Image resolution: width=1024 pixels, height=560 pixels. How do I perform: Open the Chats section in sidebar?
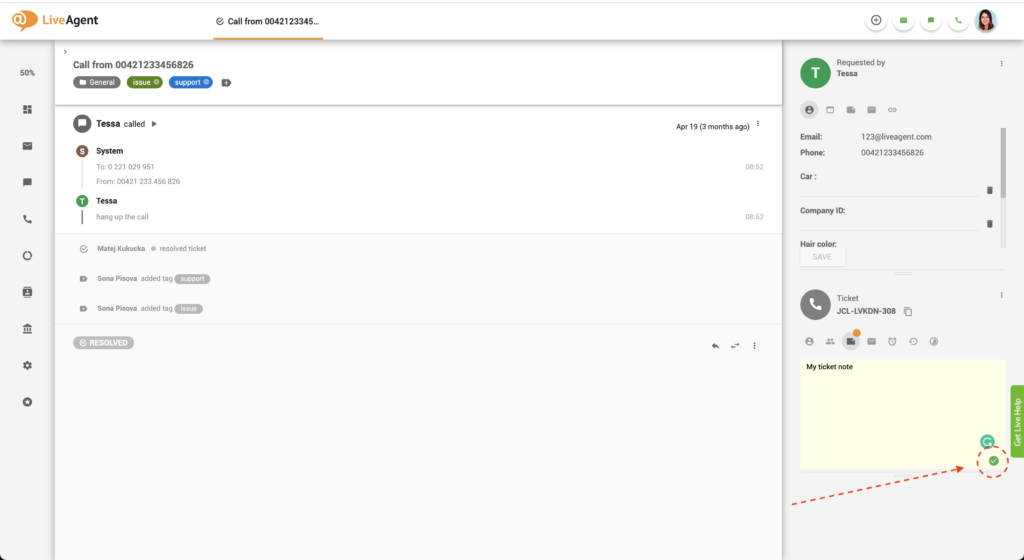[x=27, y=182]
